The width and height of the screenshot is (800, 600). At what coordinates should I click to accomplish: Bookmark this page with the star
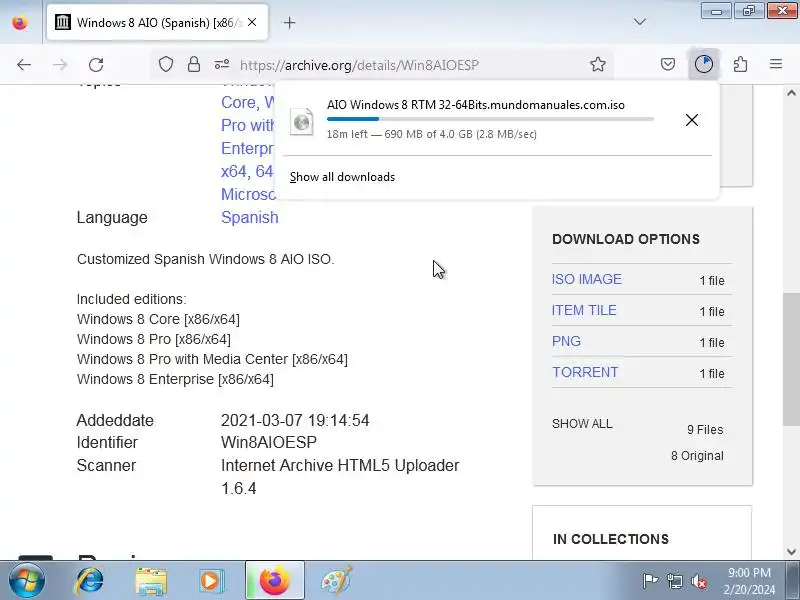tap(597, 65)
